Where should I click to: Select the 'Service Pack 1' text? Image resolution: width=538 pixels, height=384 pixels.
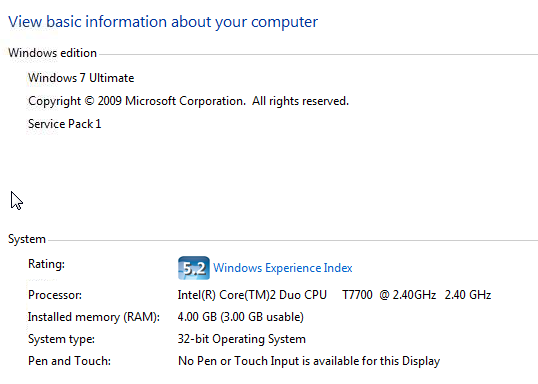pyautogui.click(x=65, y=124)
